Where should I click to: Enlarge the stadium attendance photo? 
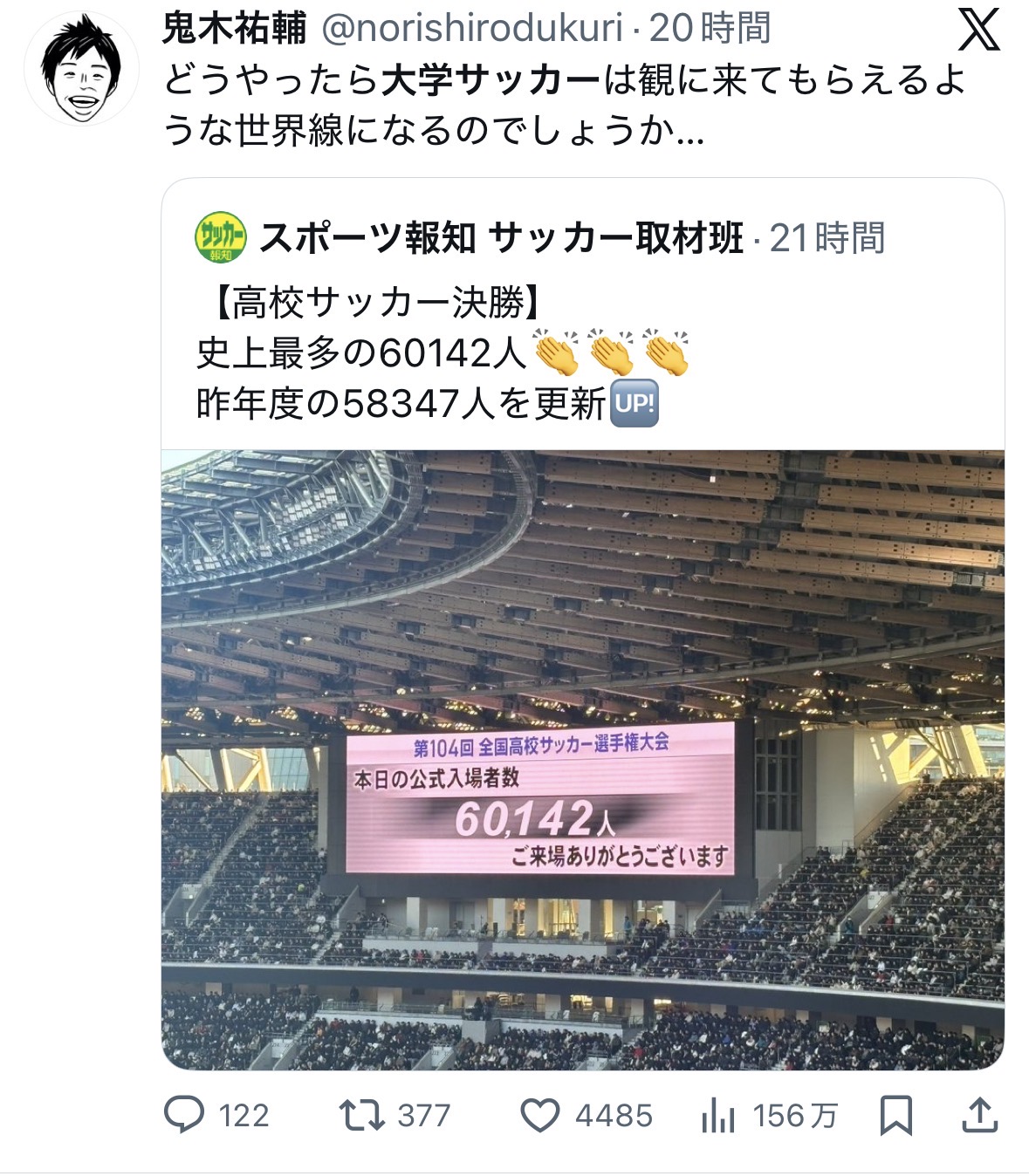583,760
